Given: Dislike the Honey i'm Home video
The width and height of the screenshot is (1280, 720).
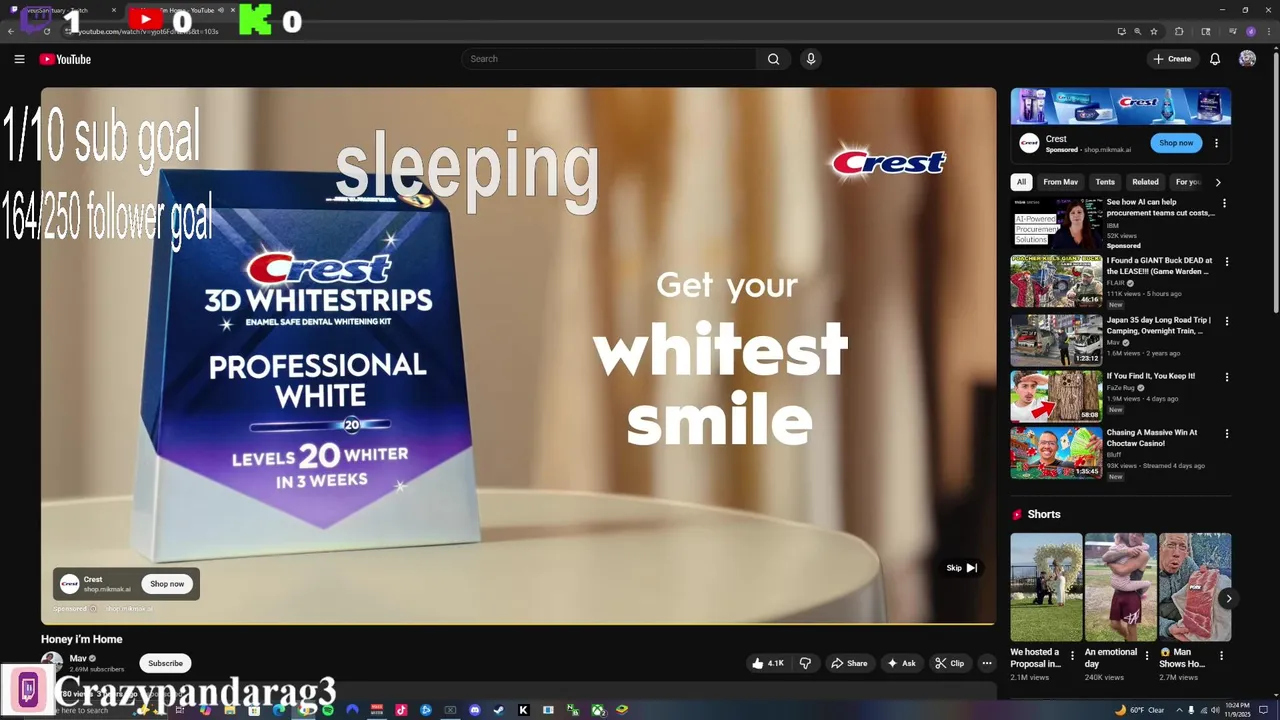Looking at the screenshot, I should coord(806,663).
